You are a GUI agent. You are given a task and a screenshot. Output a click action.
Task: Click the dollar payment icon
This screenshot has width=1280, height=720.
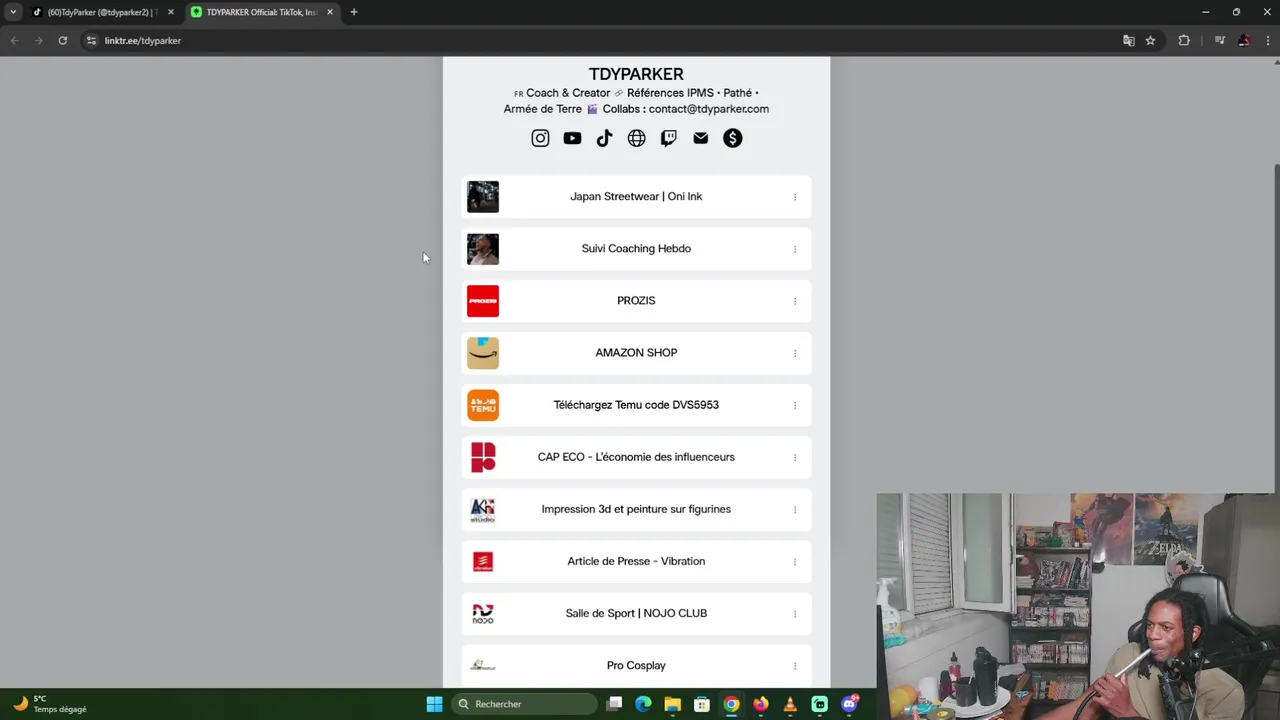(x=733, y=138)
